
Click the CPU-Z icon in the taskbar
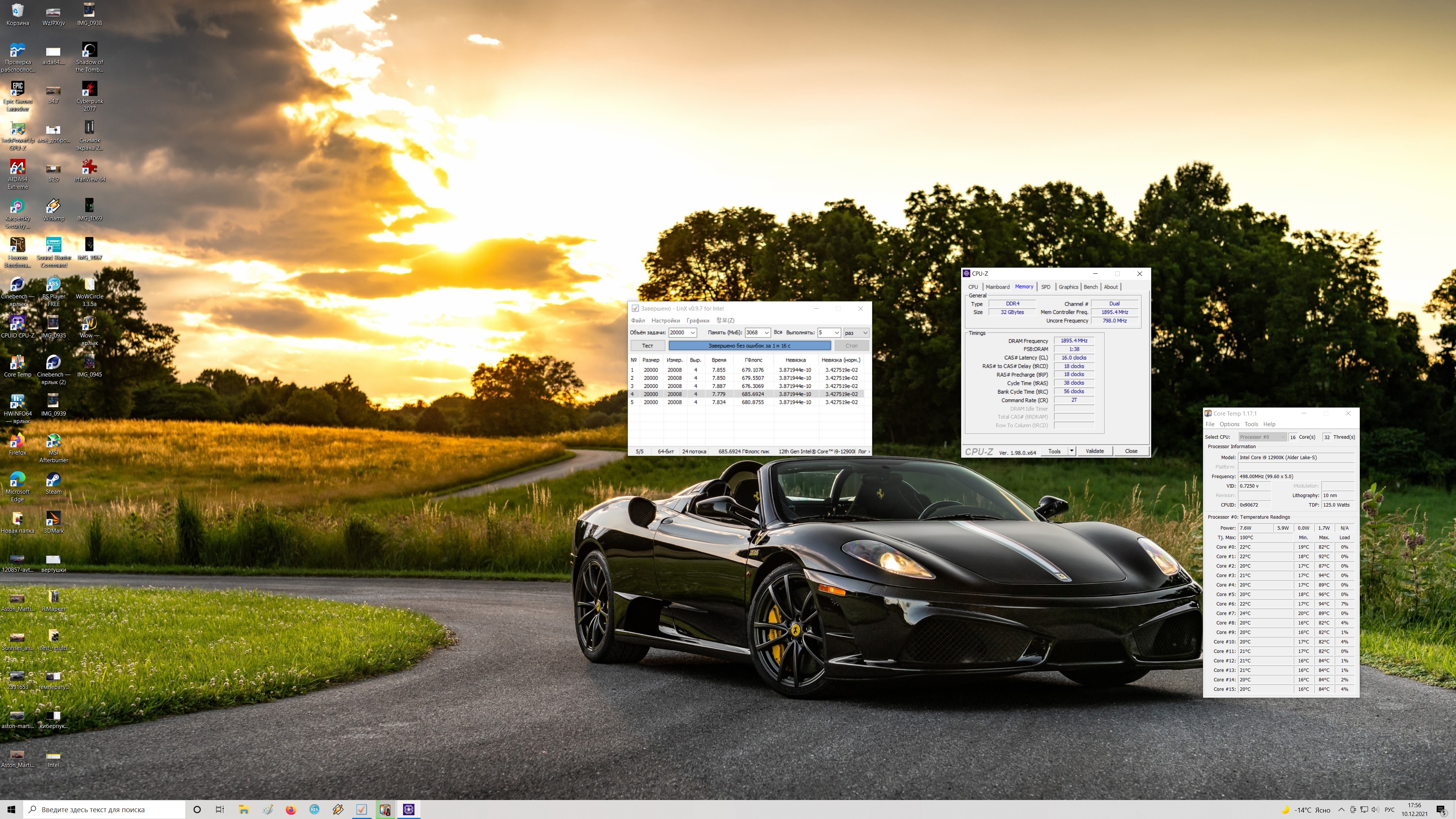[x=409, y=810]
